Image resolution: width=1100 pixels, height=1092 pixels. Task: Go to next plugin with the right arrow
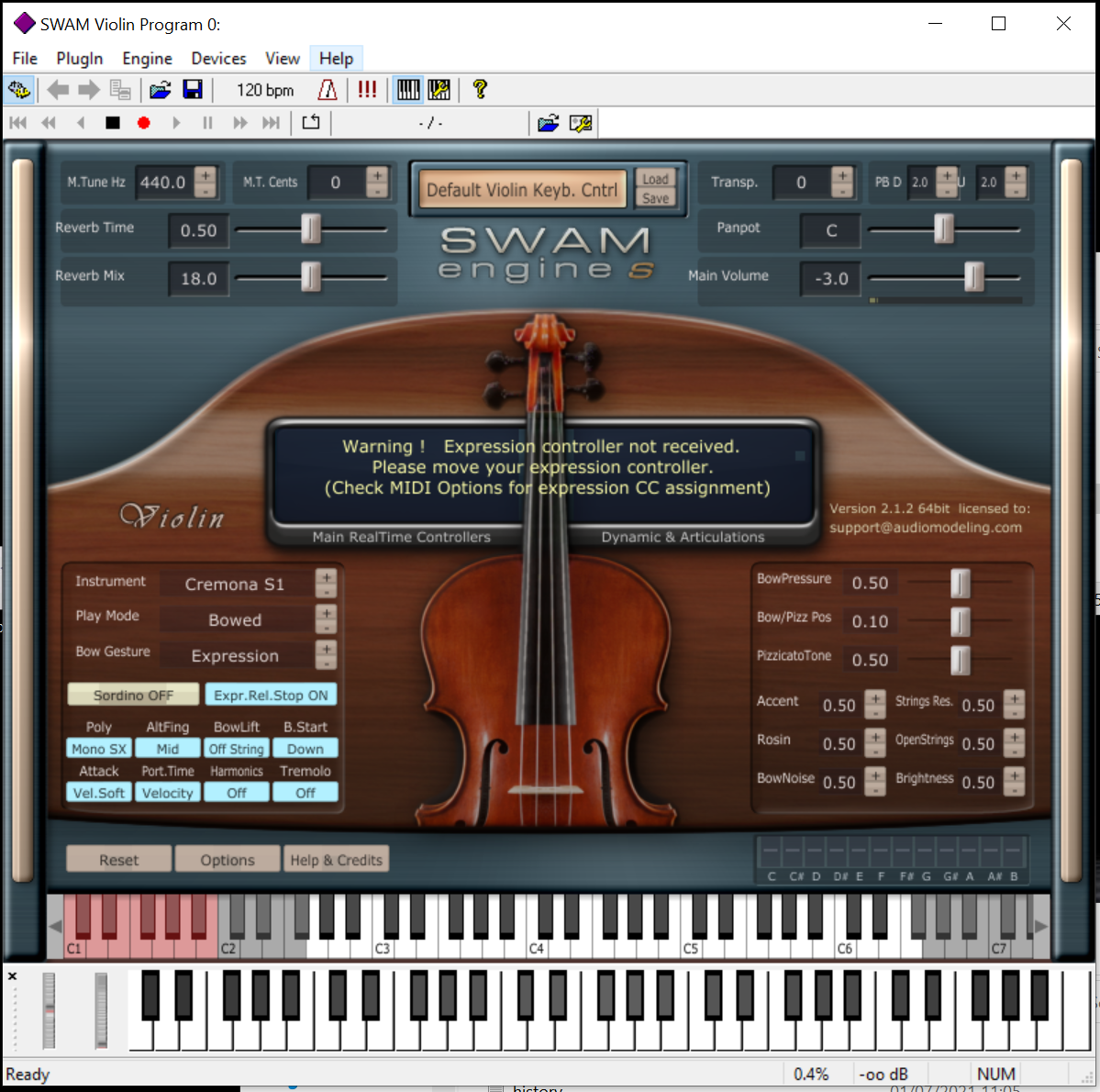point(88,90)
